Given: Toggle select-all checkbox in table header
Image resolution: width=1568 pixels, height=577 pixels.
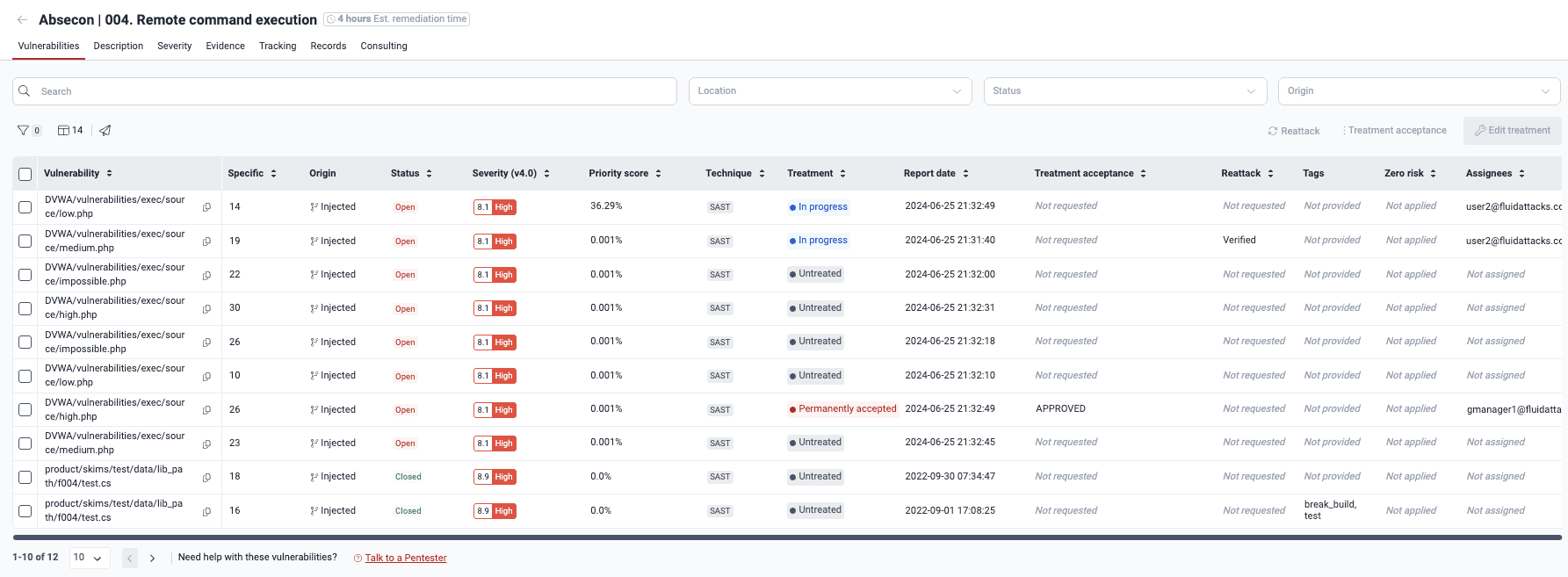Looking at the screenshot, I should pos(25,174).
